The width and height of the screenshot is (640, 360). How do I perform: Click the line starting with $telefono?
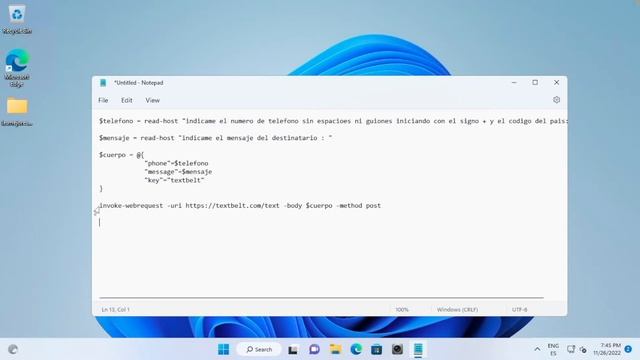[x=333, y=121]
